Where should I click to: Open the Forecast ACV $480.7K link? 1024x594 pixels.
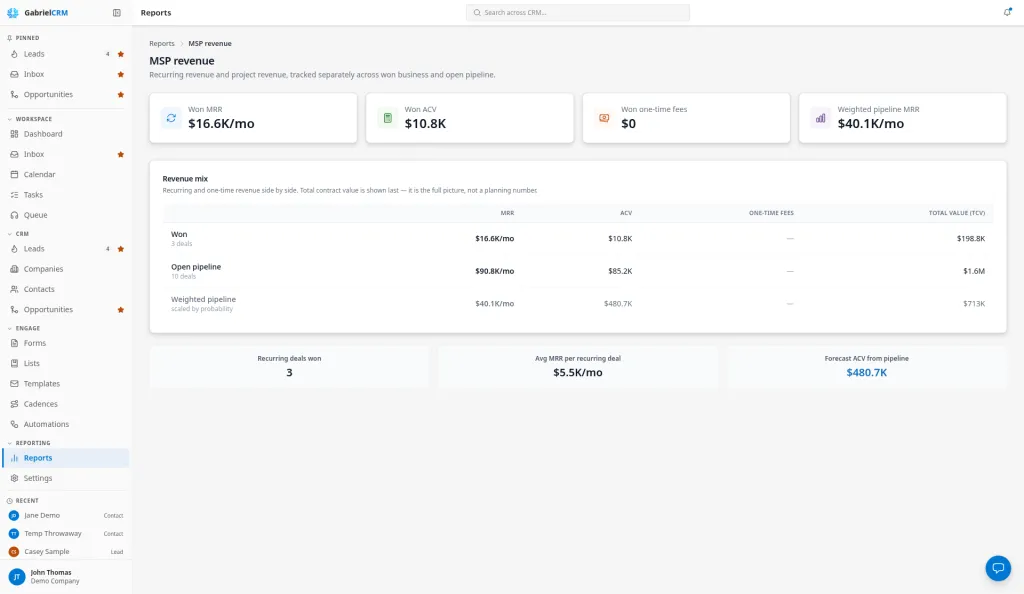coord(867,373)
